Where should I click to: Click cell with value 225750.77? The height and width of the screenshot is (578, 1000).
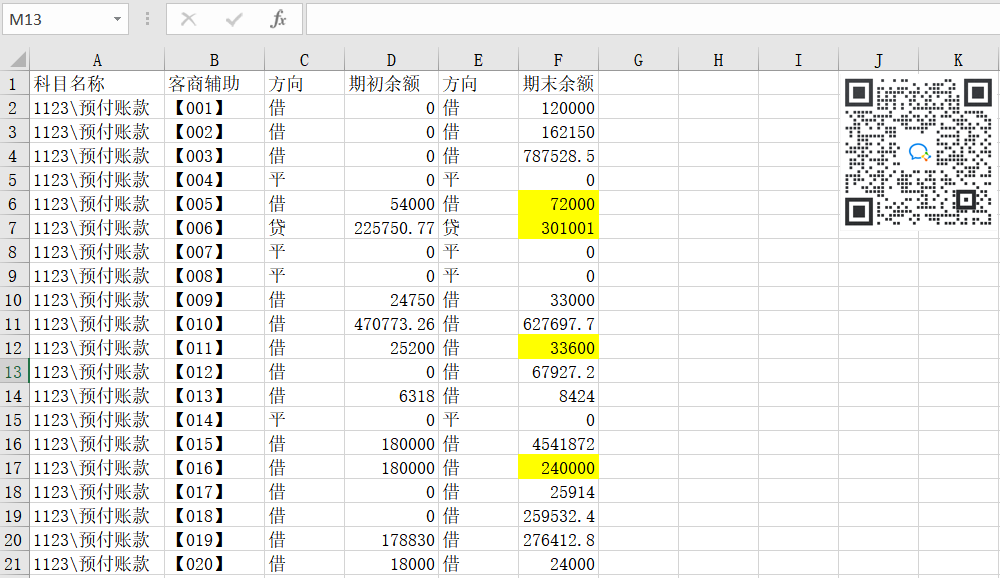click(391, 228)
